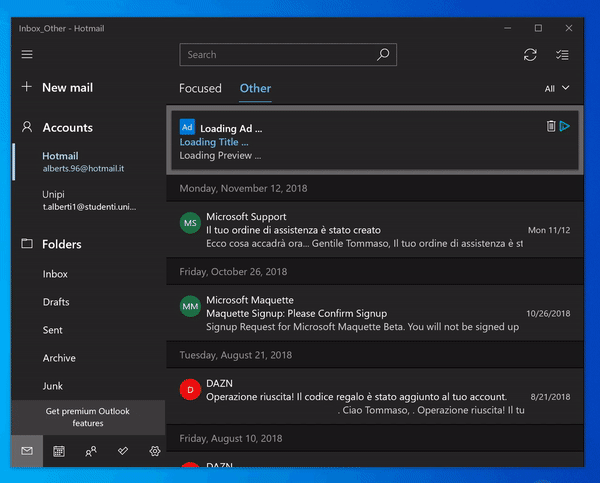The width and height of the screenshot is (600, 483).
Task: Open Settings gear icon
Action: [155, 451]
